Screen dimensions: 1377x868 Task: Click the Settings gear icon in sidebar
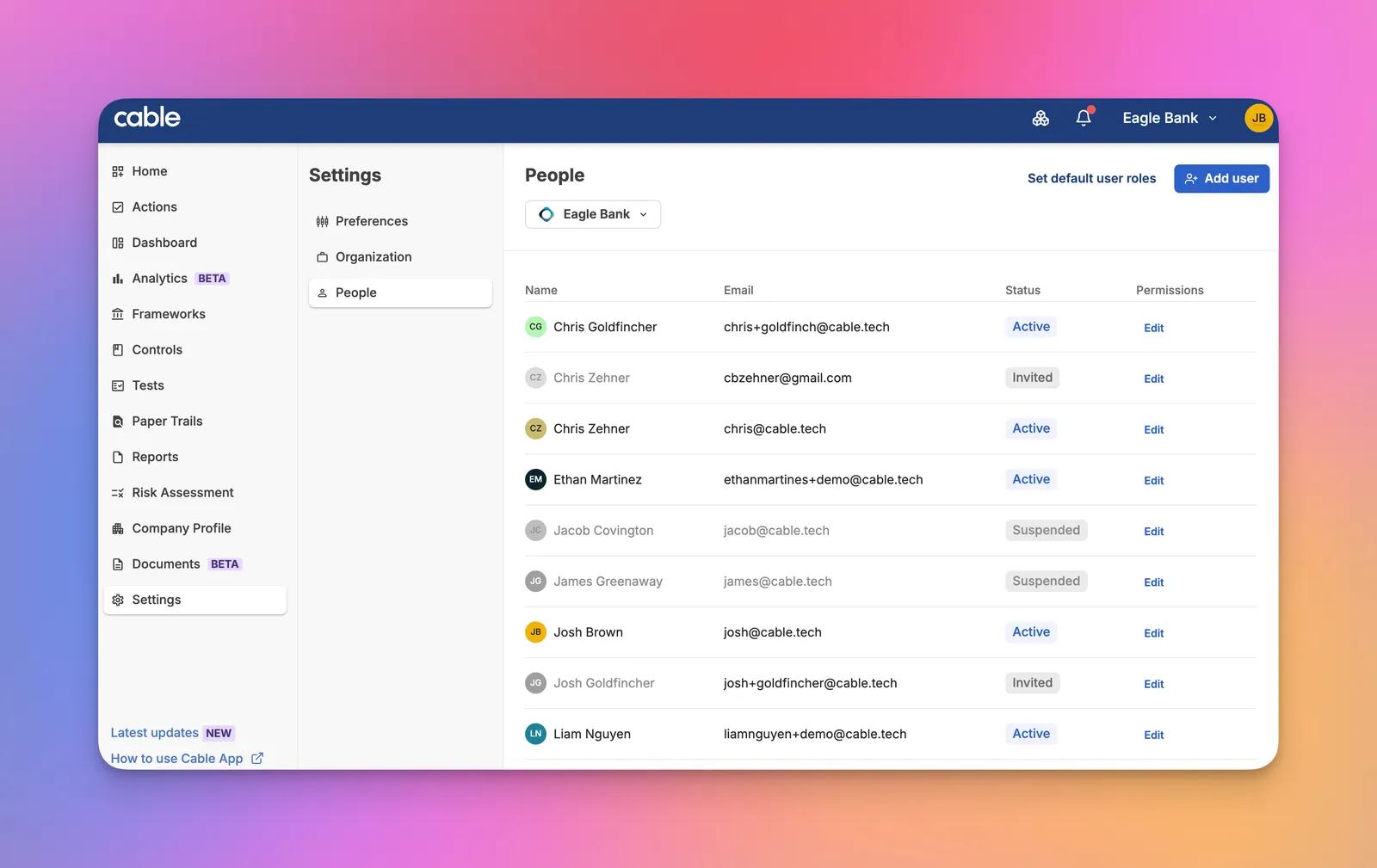118,600
